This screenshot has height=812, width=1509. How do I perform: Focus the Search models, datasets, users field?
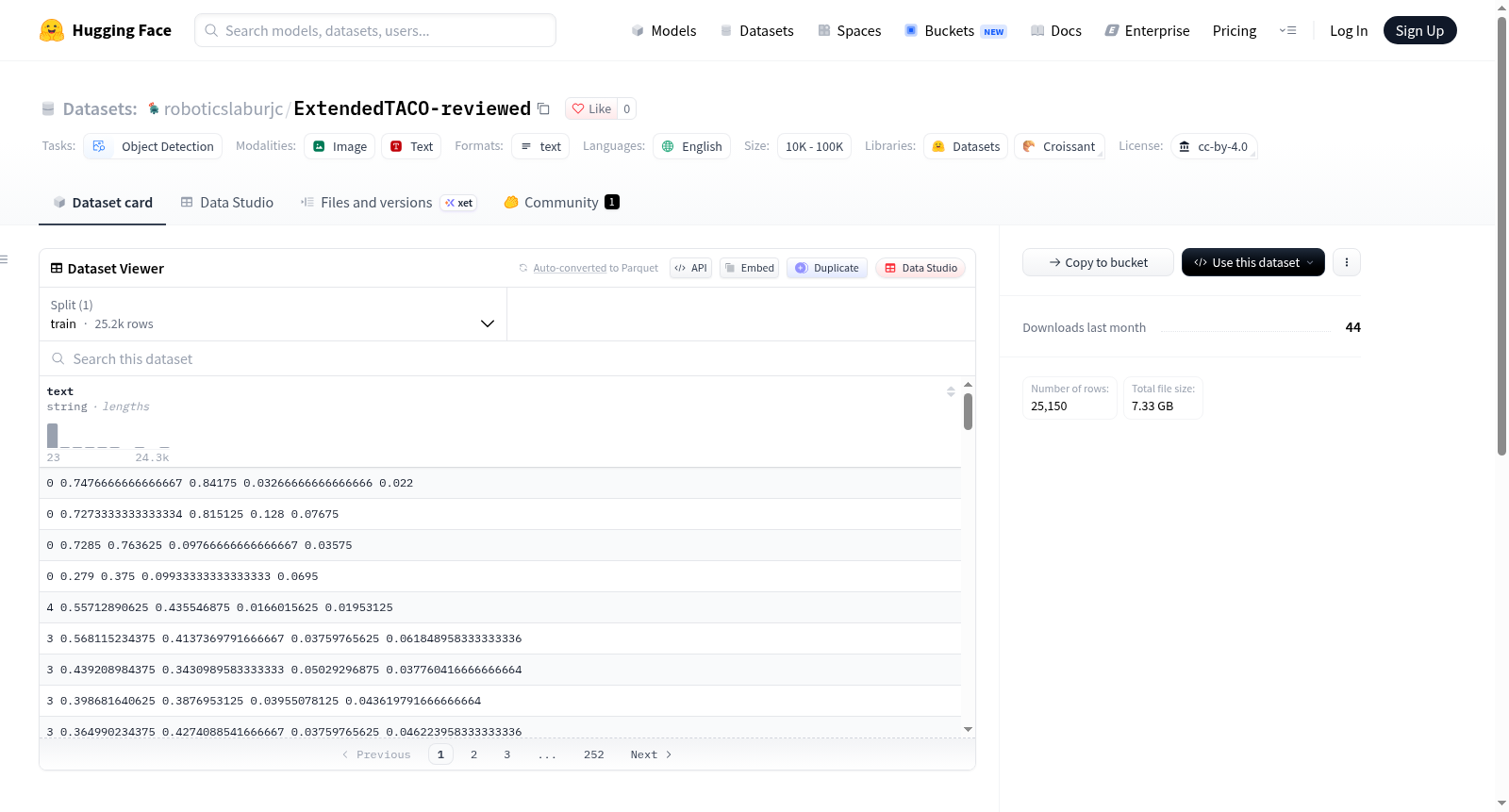click(375, 30)
